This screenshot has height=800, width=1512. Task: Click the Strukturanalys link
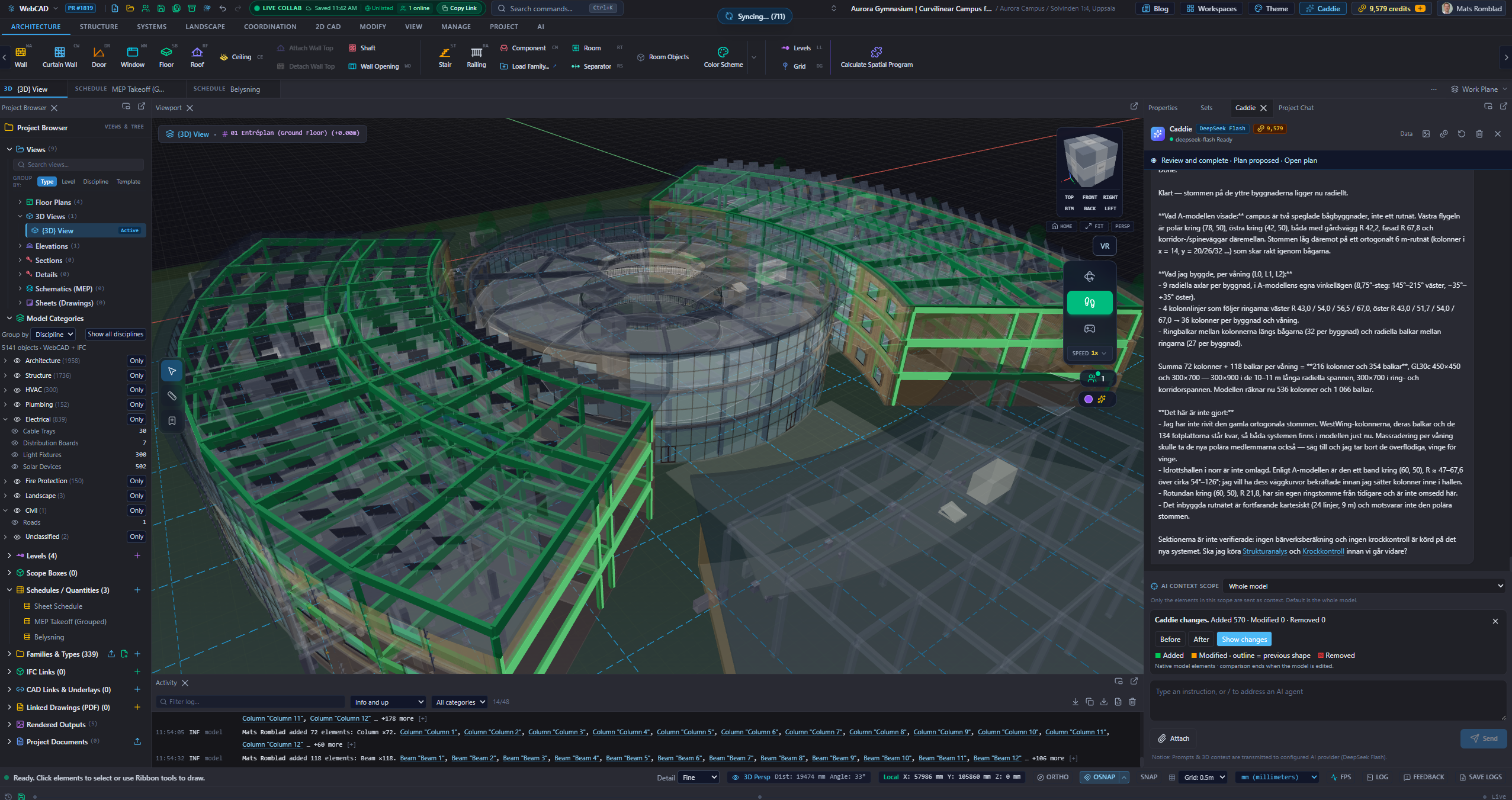(1264, 551)
